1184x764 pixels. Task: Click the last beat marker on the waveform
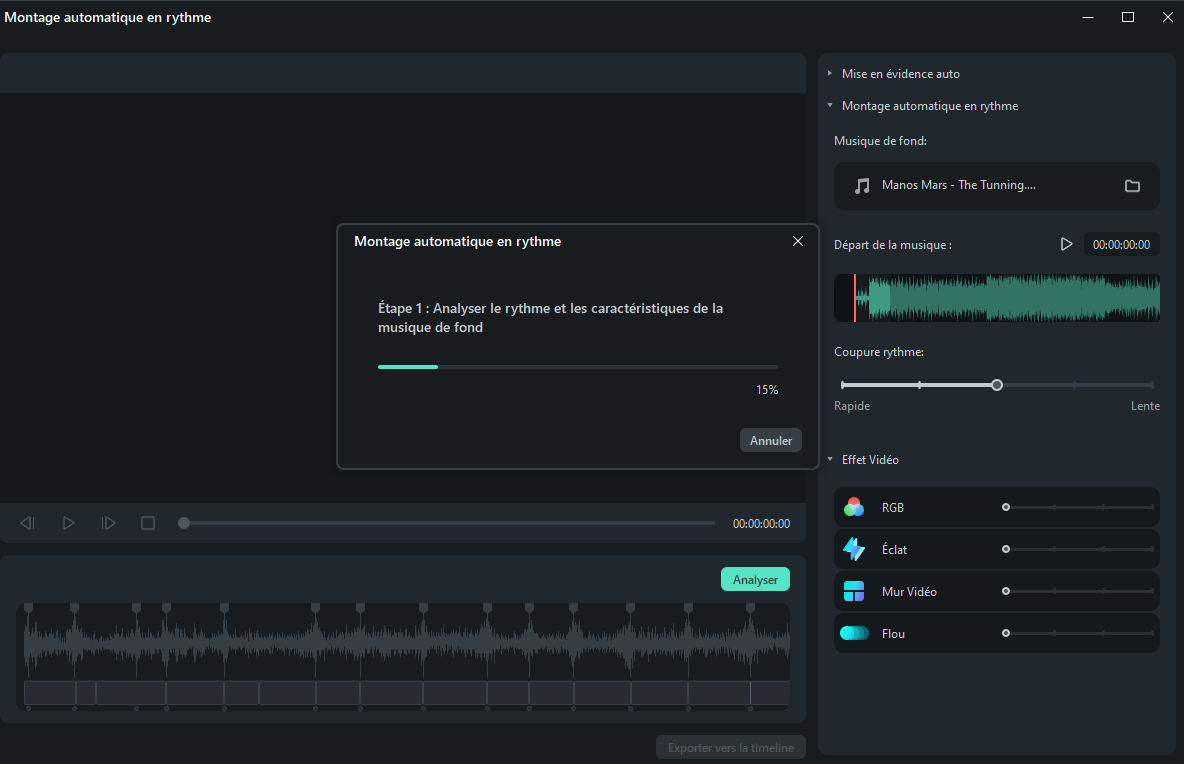click(750, 608)
